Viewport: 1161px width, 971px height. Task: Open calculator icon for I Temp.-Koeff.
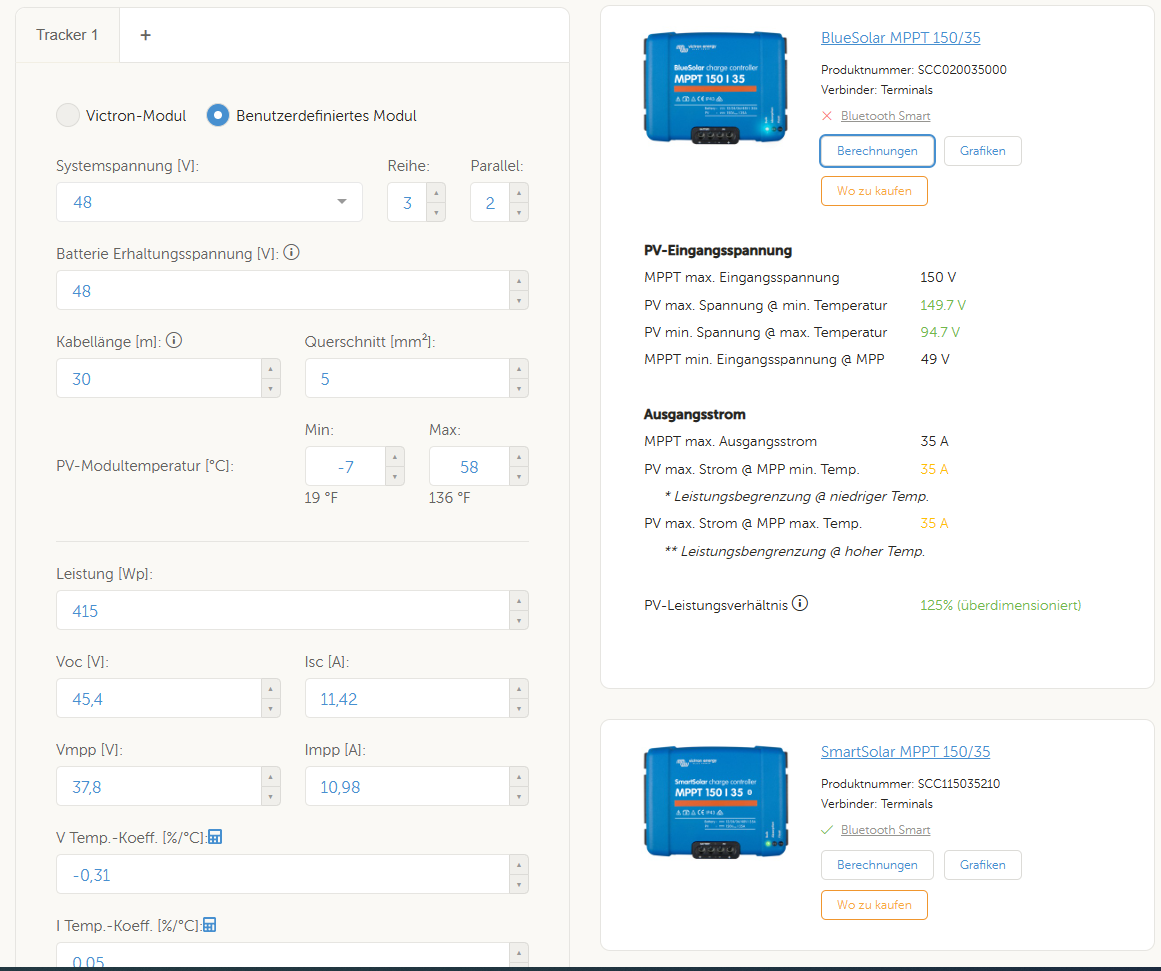click(x=210, y=925)
